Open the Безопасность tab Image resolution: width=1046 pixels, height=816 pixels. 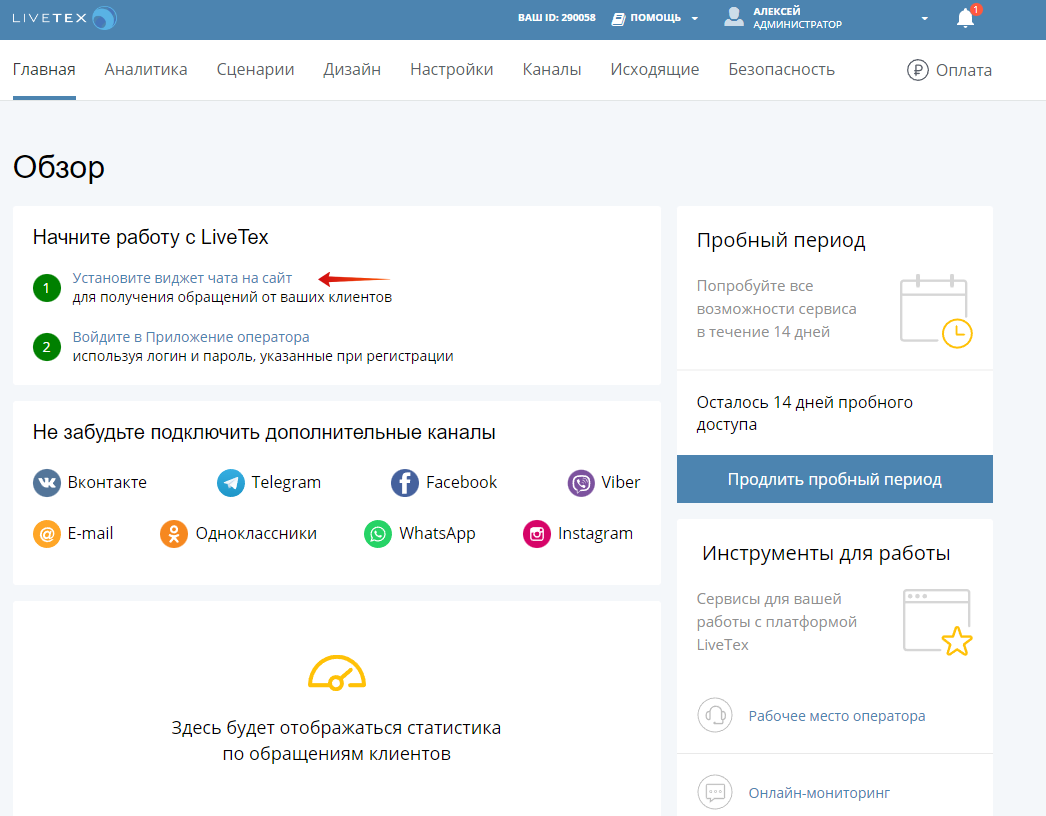781,69
